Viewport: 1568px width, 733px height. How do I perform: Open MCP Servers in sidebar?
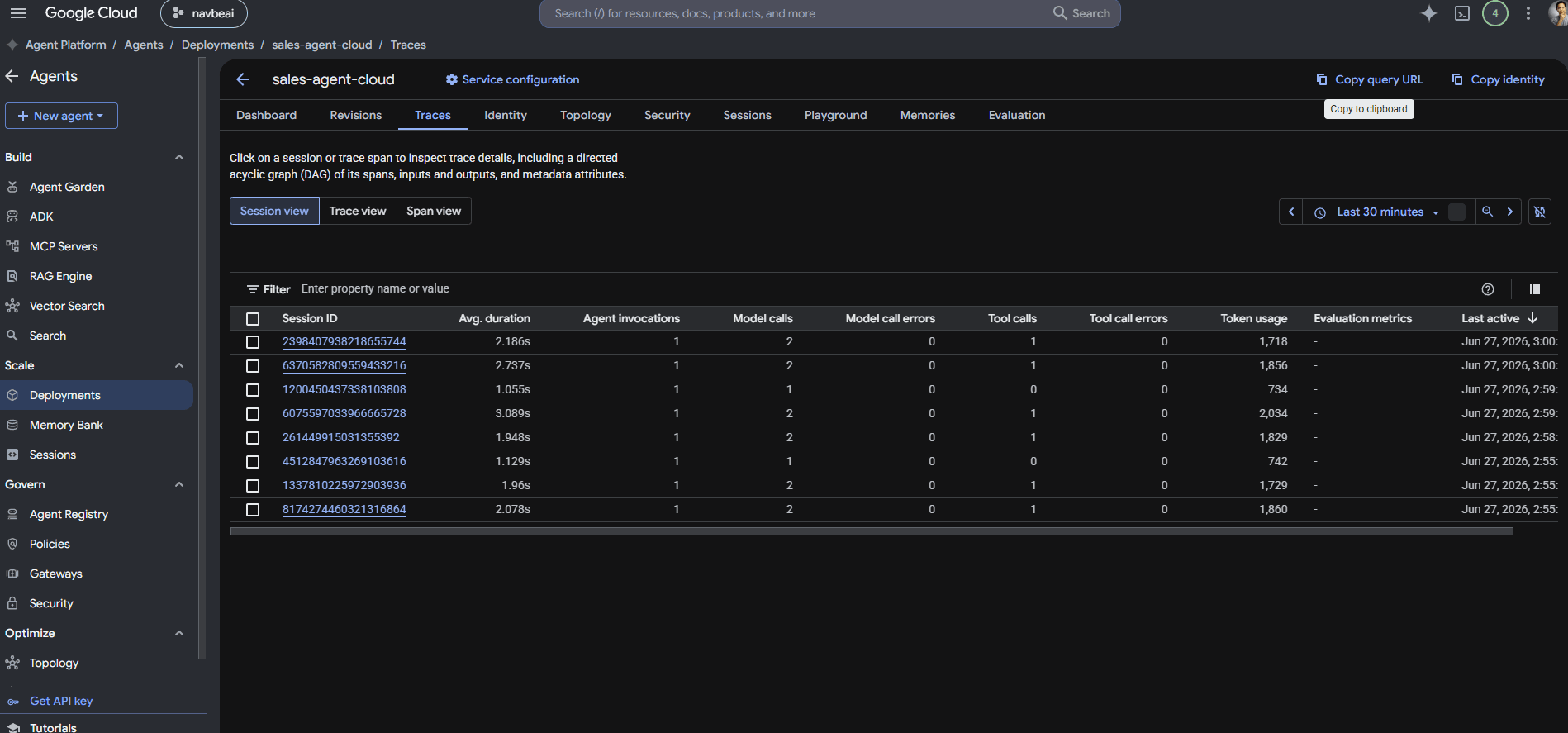click(x=64, y=246)
